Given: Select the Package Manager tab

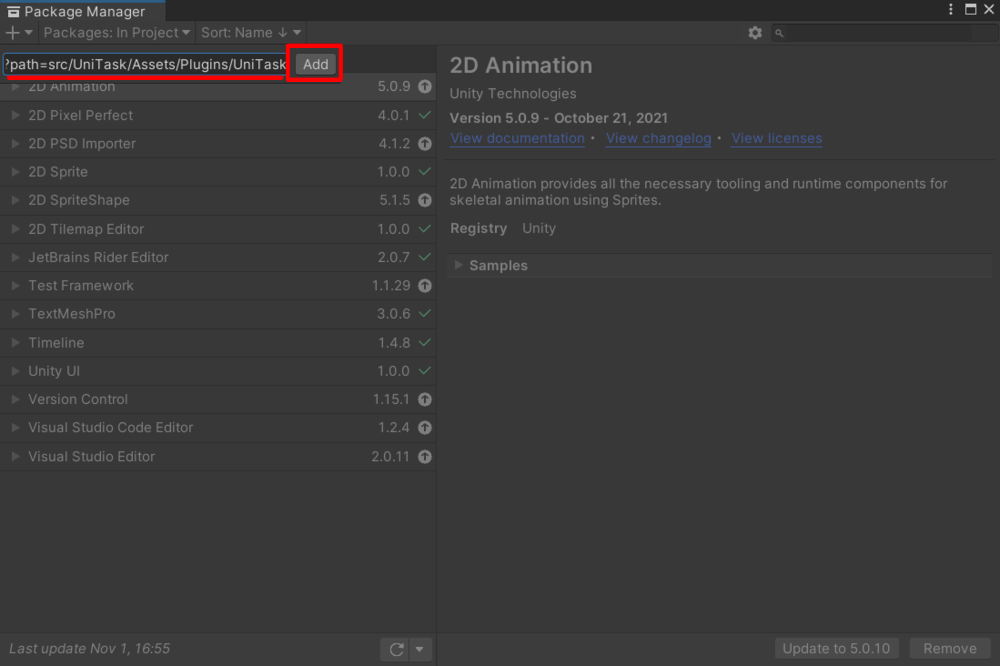Looking at the screenshot, I should click(x=78, y=12).
